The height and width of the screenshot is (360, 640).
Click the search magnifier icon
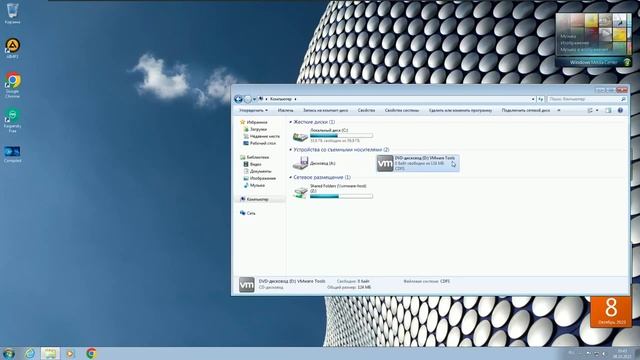pyautogui.click(x=623, y=99)
